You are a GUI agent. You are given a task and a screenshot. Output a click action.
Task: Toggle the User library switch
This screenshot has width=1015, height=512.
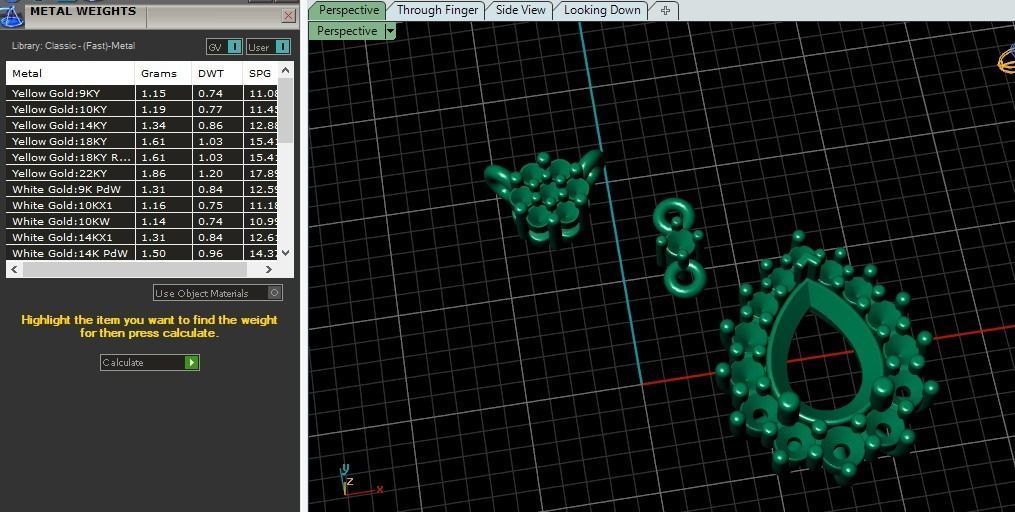[269, 47]
